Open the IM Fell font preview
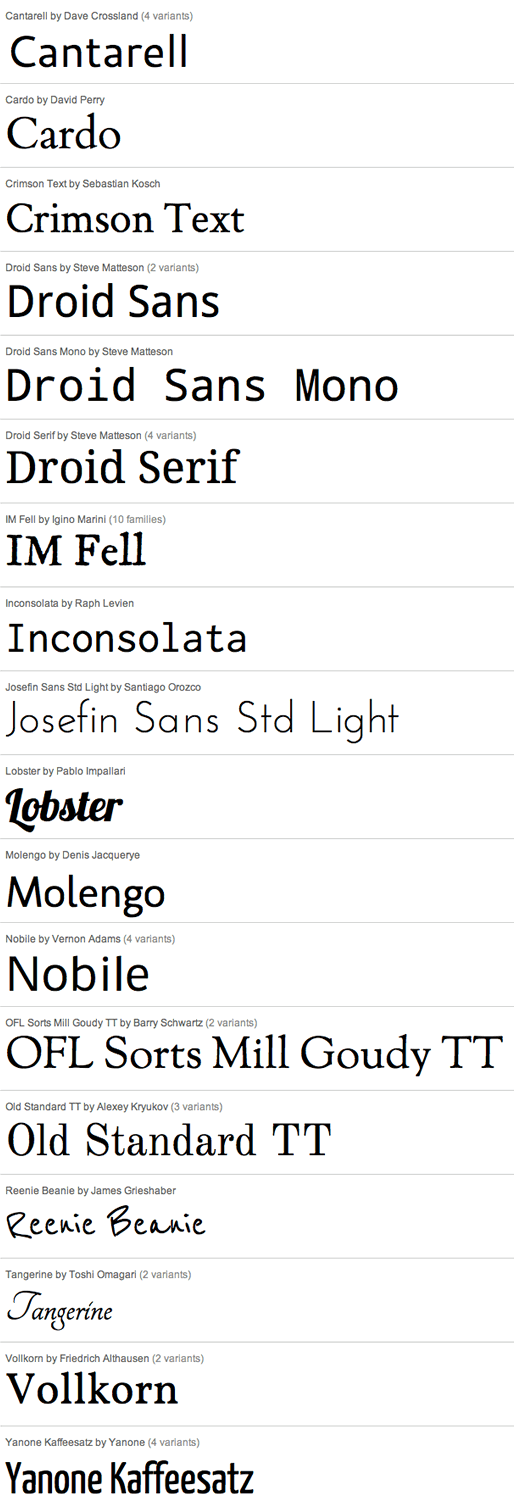 pyautogui.click(x=76, y=551)
